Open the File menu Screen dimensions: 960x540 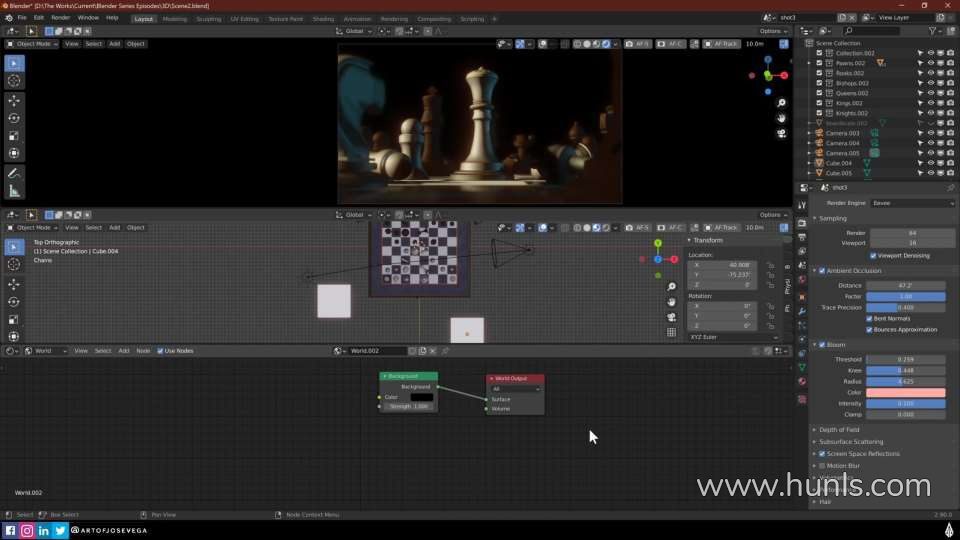22,18
